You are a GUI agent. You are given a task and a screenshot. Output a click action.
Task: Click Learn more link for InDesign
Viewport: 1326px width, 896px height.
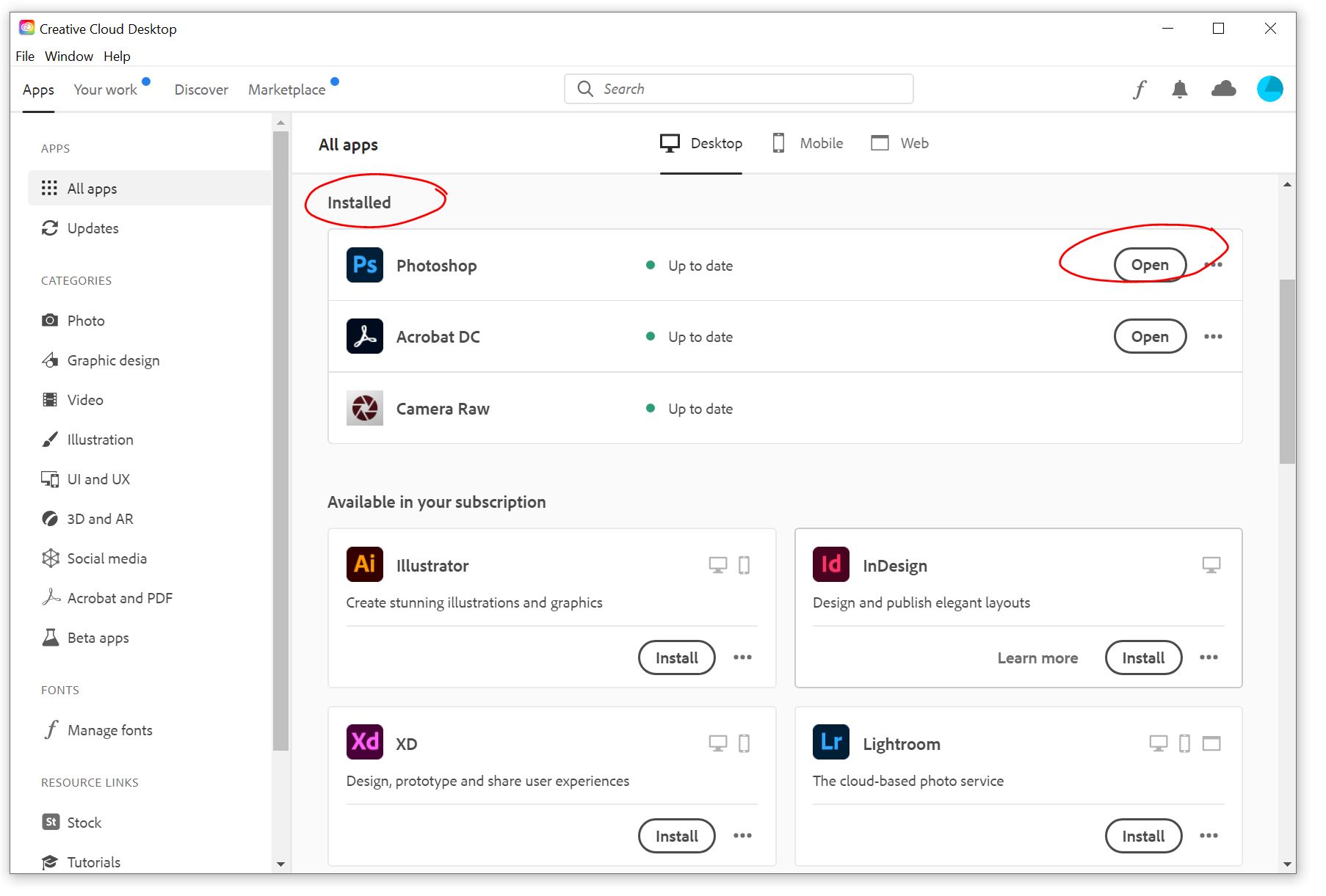tap(1037, 658)
